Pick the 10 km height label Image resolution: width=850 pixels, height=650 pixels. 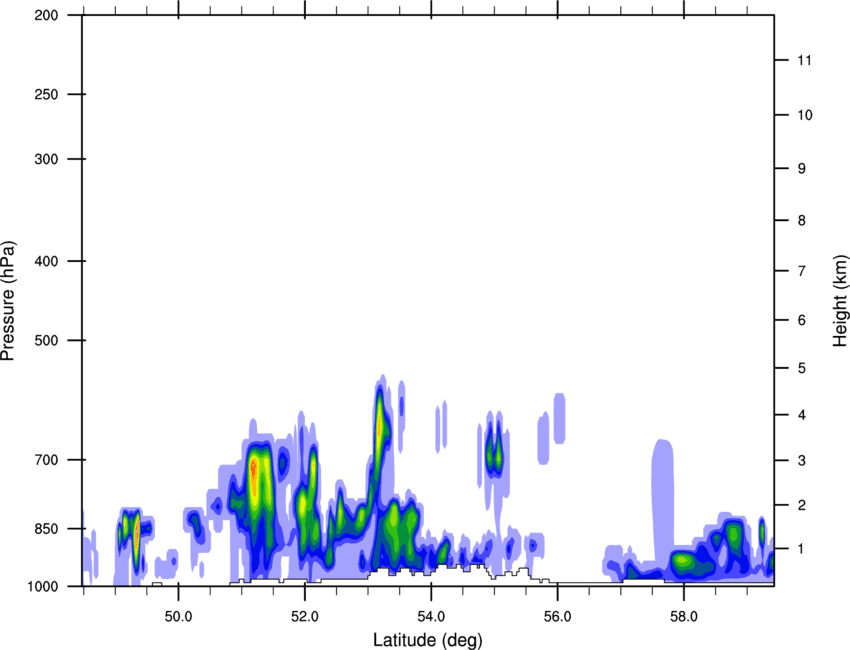click(805, 115)
